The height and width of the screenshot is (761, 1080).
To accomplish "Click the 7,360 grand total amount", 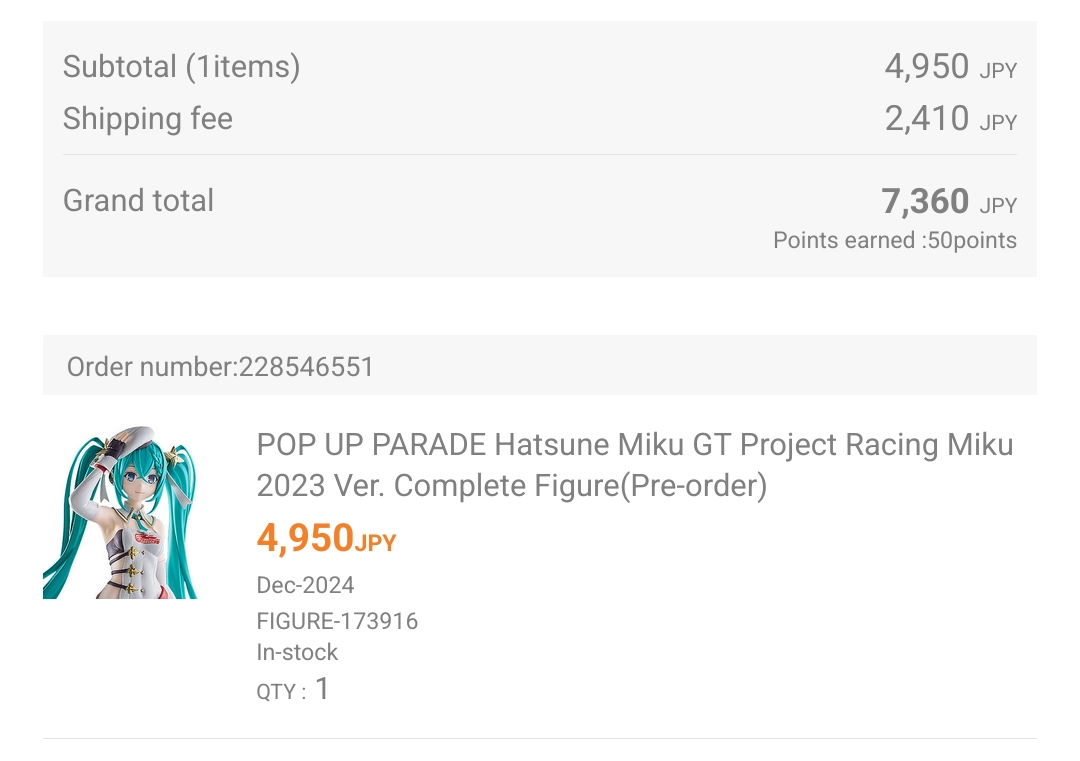I will click(925, 202).
